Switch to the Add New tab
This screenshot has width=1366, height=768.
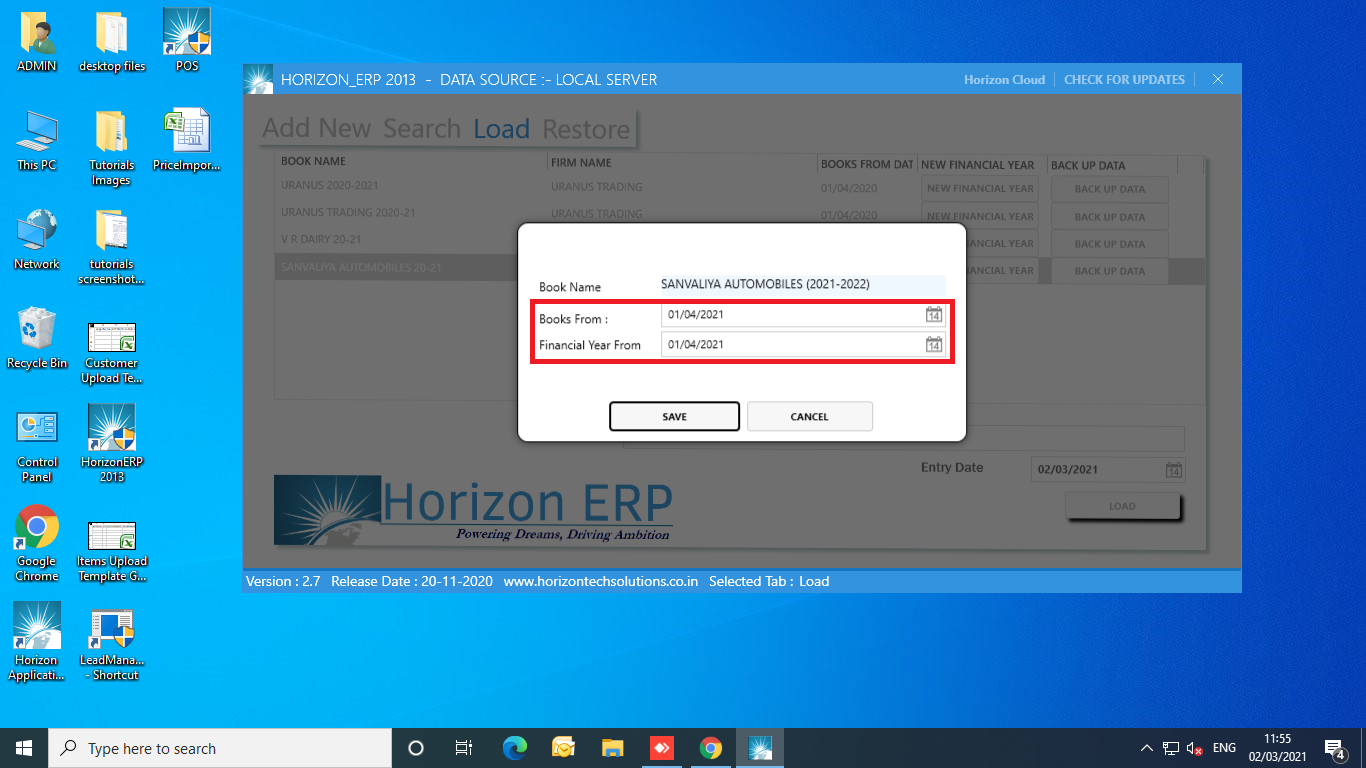[316, 129]
